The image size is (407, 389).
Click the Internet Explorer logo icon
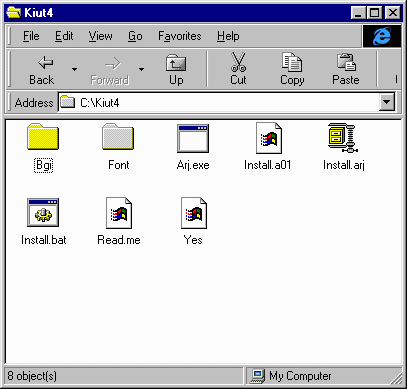pyautogui.click(x=382, y=36)
